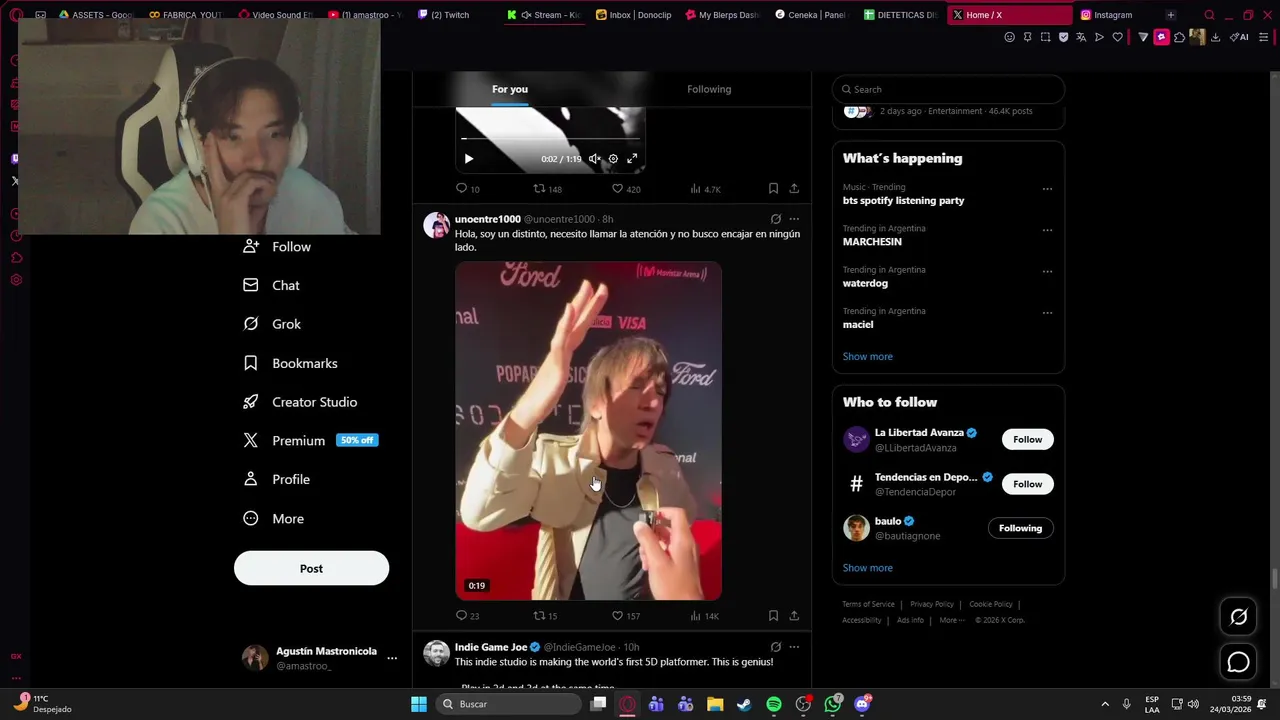1280x720 pixels.
Task: Share unoentre1000's post
Action: [794, 616]
